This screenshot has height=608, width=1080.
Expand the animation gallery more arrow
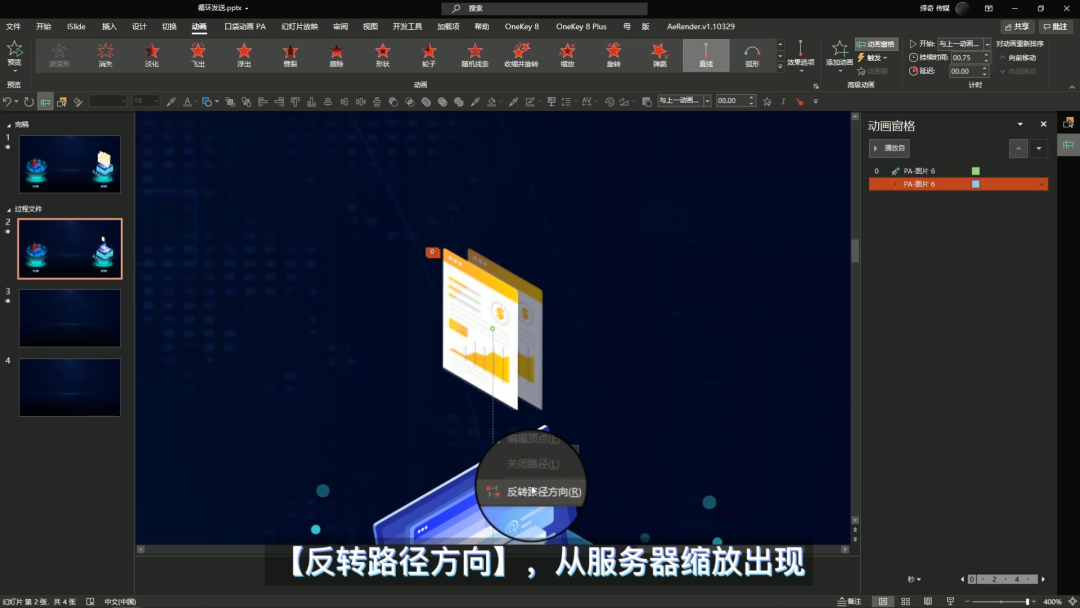(x=780, y=67)
